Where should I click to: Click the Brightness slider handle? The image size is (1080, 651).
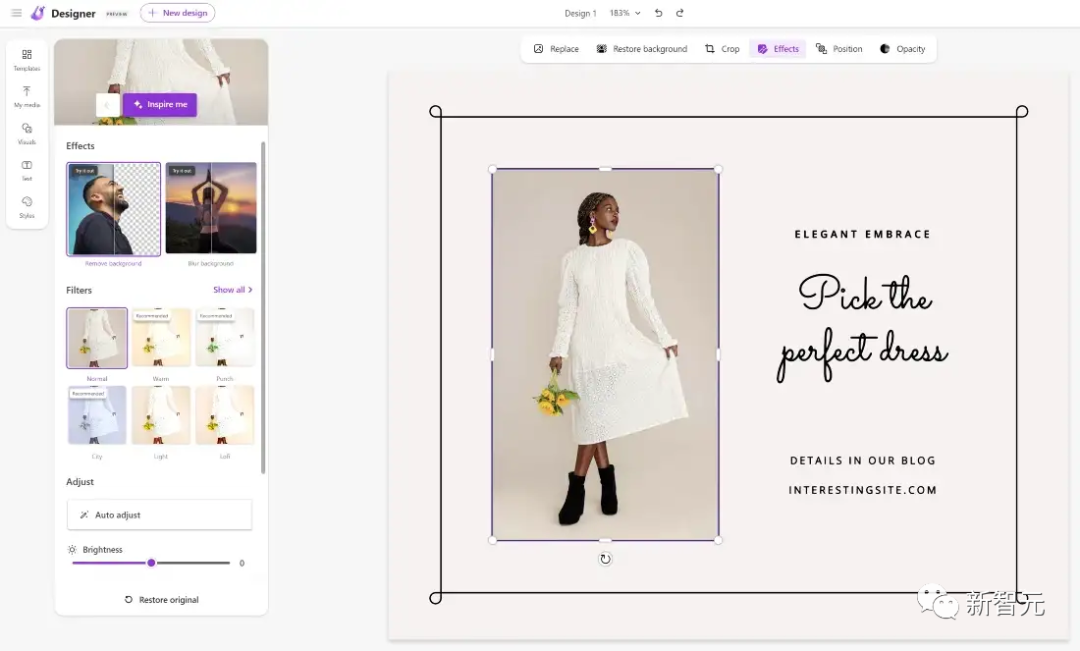[151, 563]
